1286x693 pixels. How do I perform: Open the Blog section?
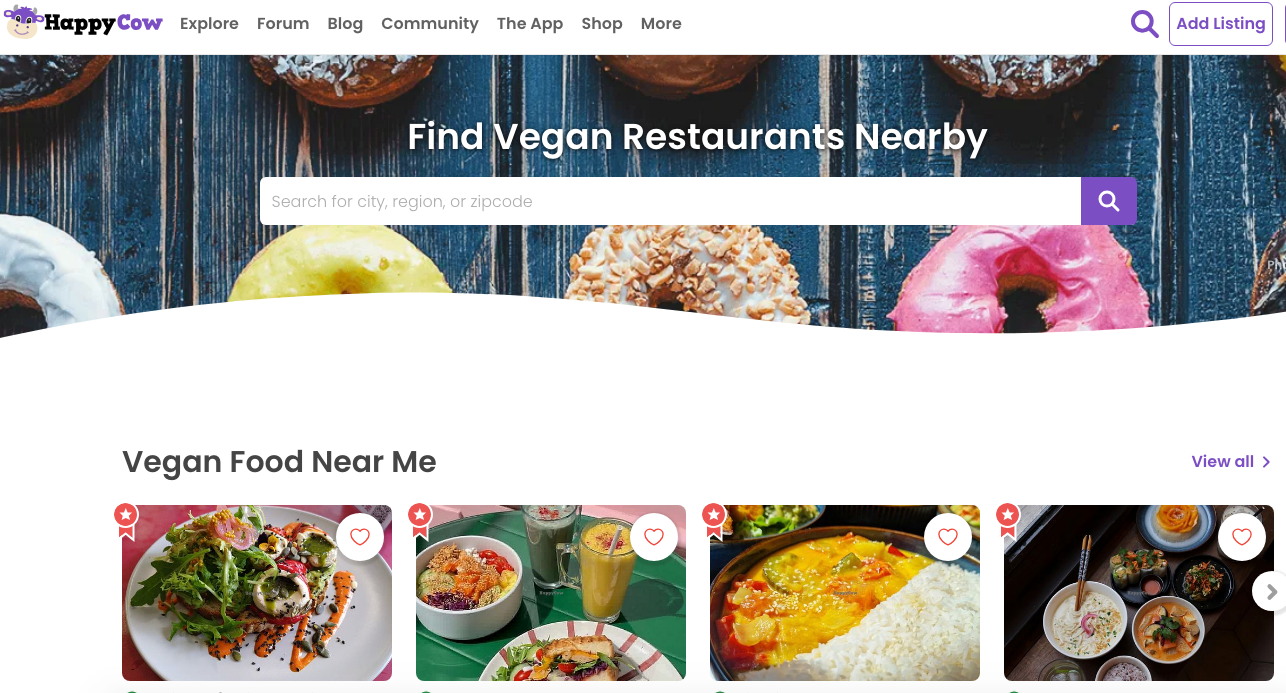click(345, 23)
